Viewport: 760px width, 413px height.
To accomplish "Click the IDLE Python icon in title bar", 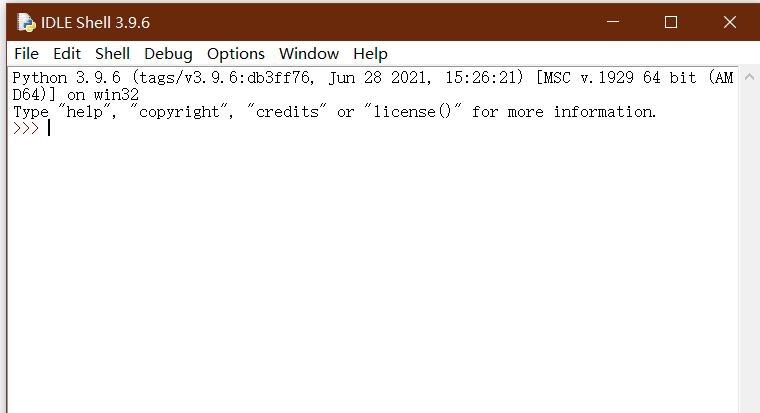I will (x=26, y=22).
